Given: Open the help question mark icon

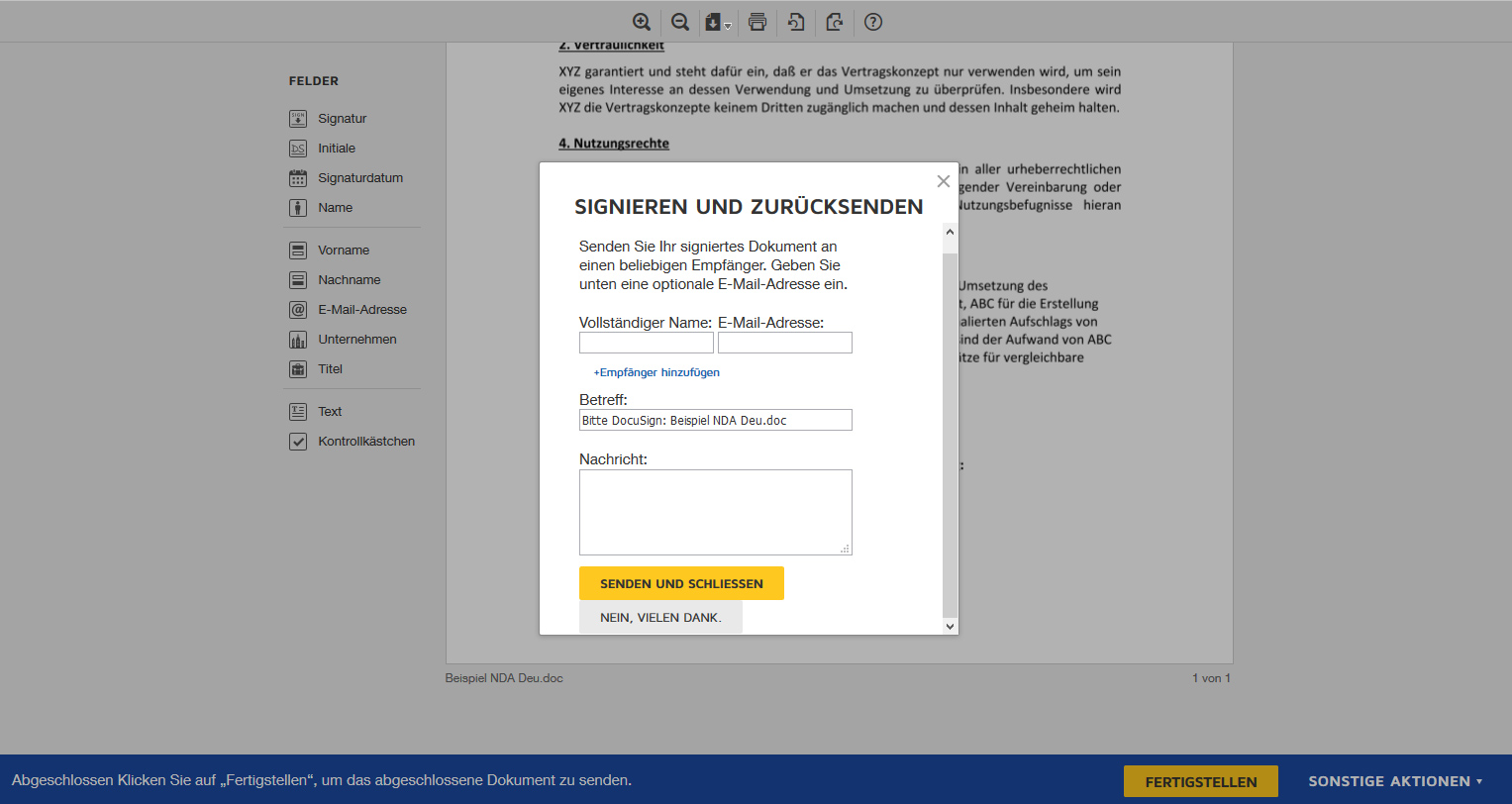Looking at the screenshot, I should 873,22.
